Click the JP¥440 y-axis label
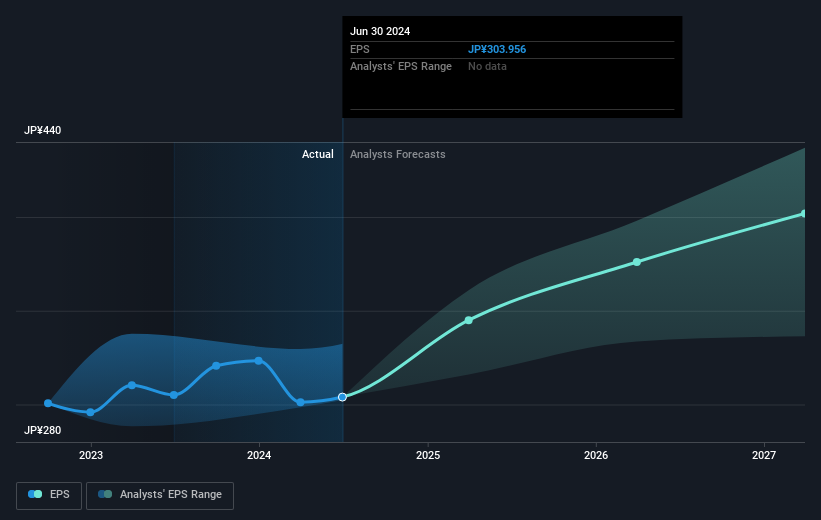 pyautogui.click(x=42, y=130)
